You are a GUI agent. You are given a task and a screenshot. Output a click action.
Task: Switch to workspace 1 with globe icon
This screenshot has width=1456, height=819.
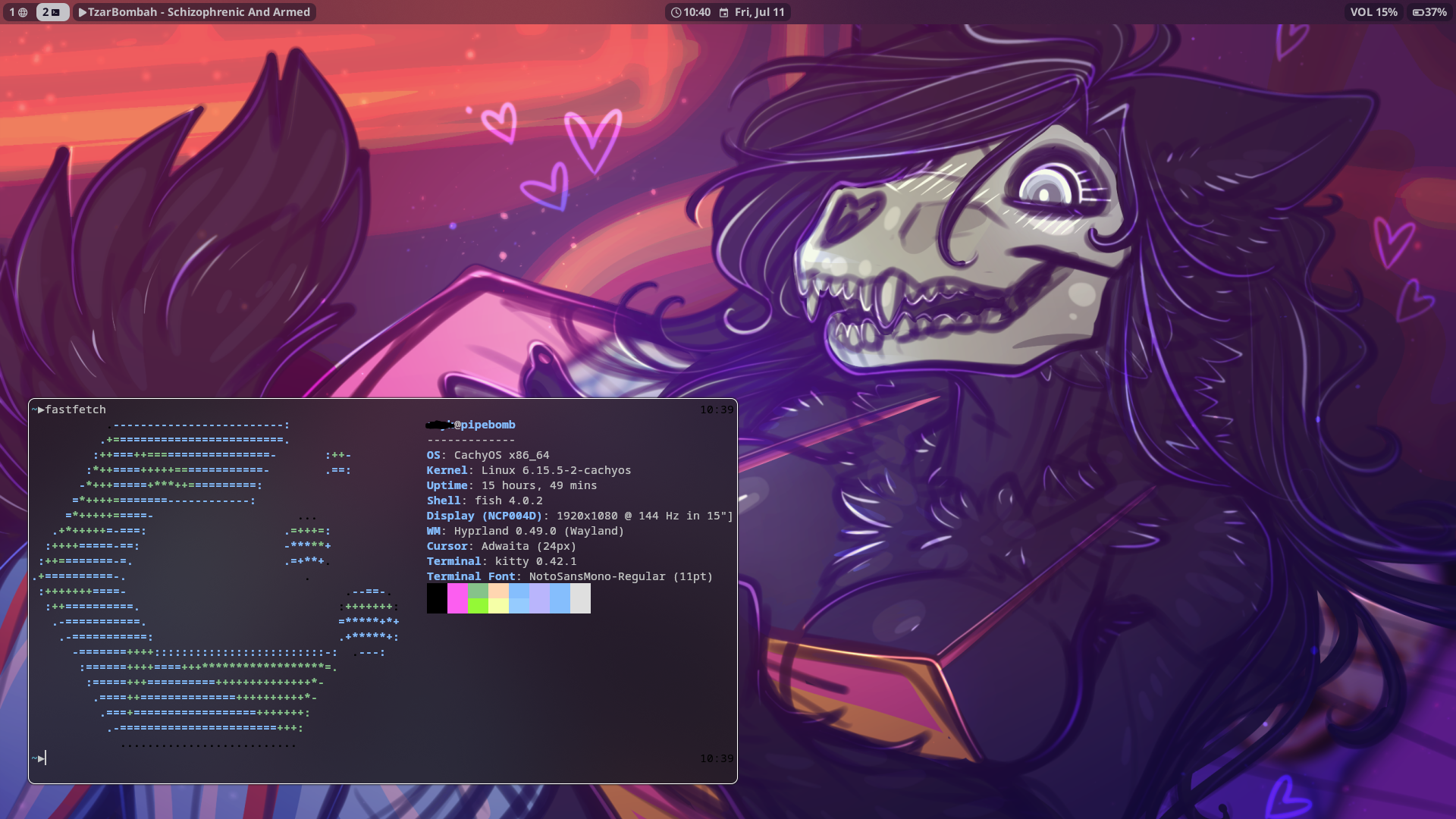tap(19, 12)
